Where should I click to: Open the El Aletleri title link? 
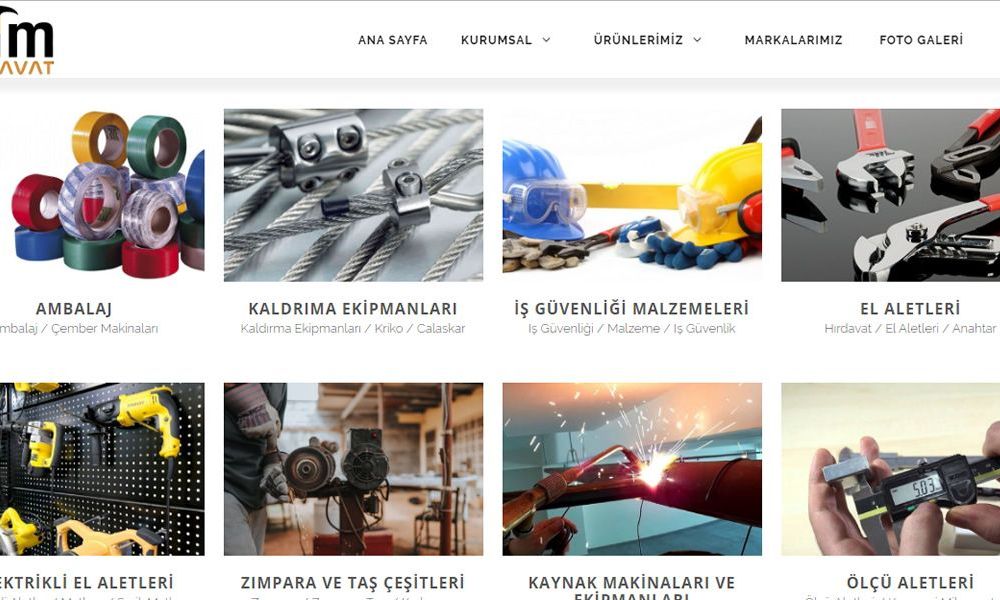[x=910, y=309]
